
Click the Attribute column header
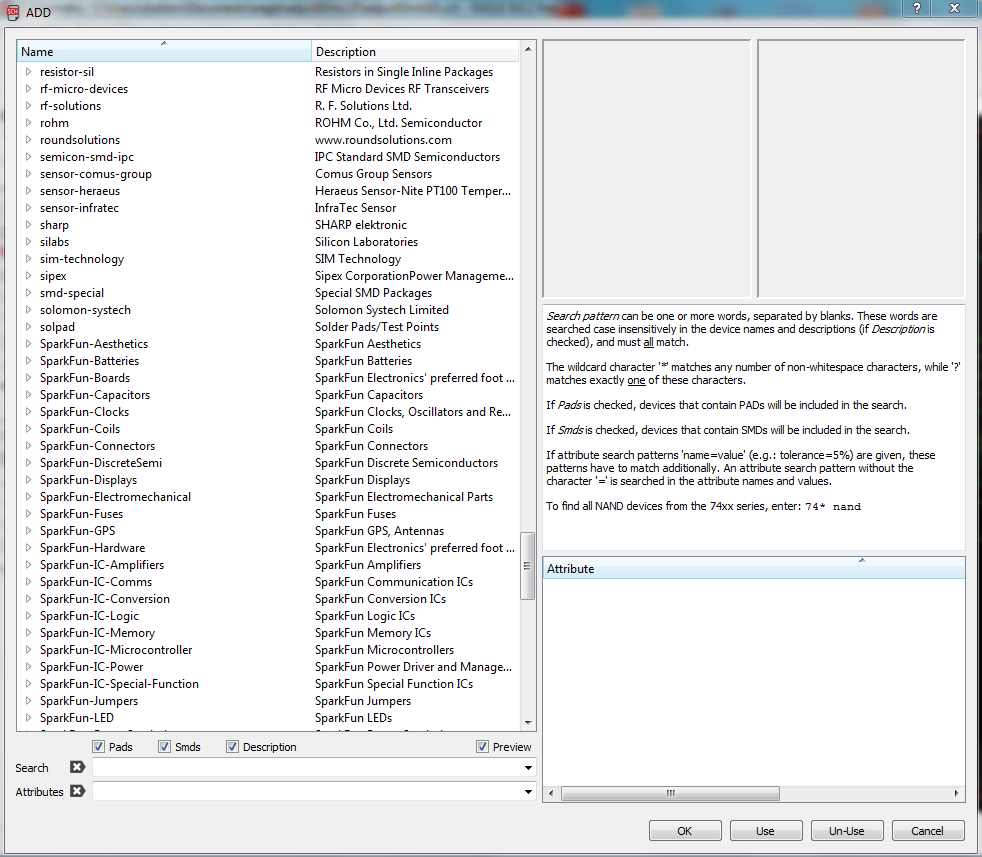tap(754, 568)
